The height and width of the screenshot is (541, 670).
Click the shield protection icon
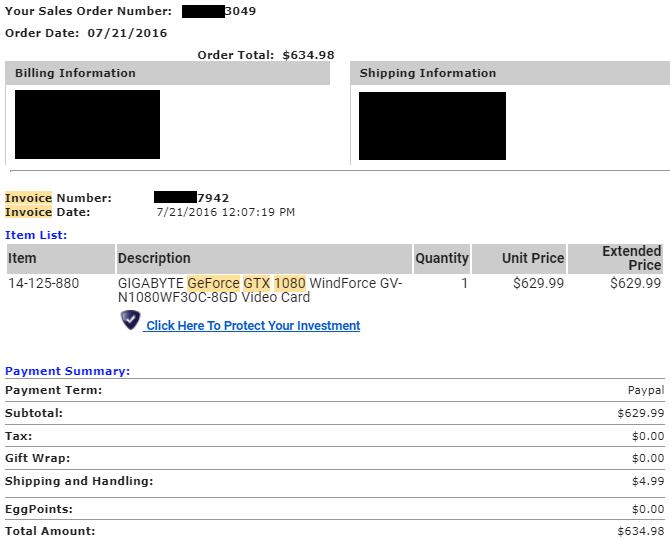click(131, 320)
